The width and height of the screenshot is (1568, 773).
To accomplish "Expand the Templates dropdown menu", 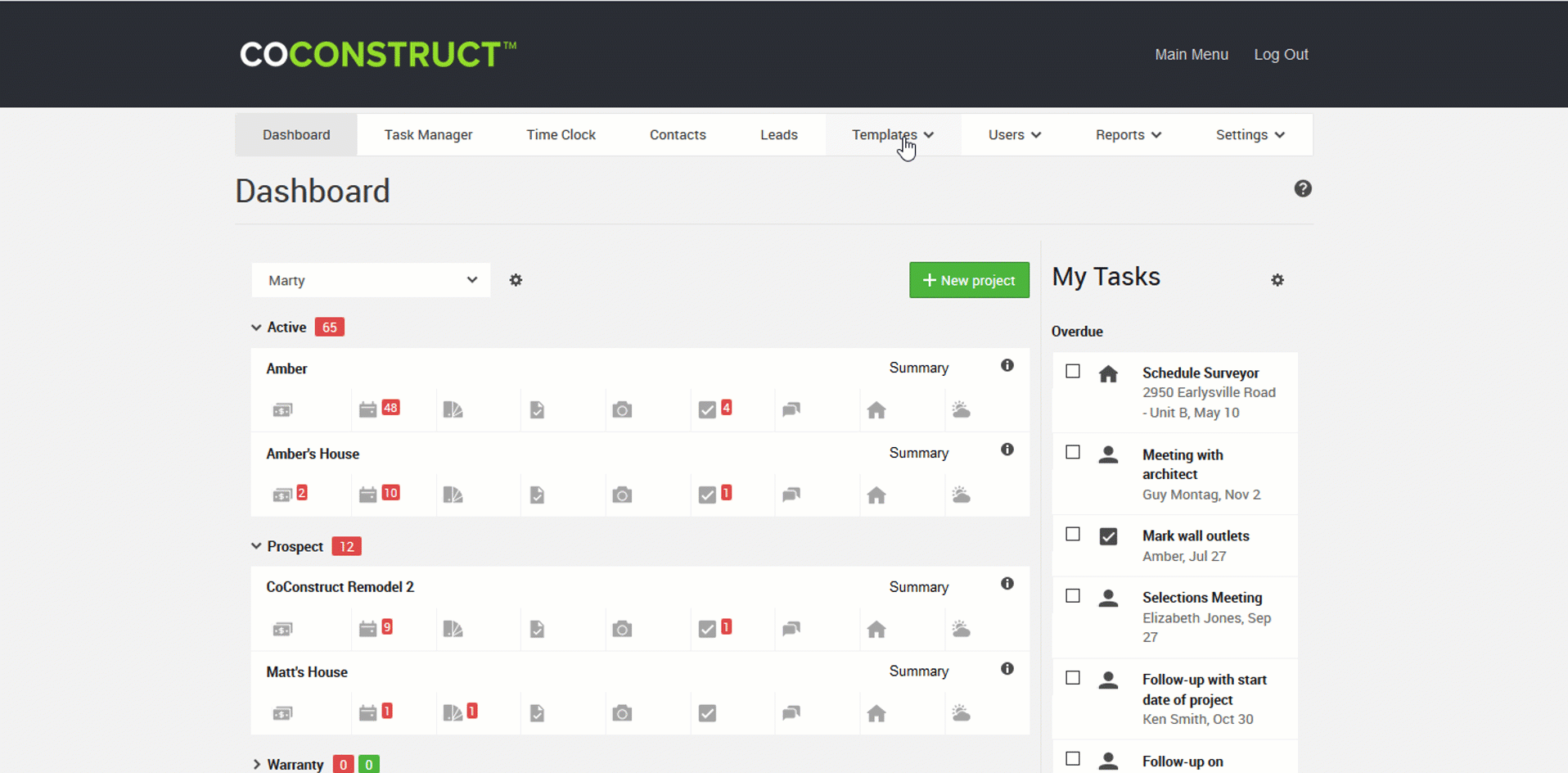I will pyautogui.click(x=893, y=135).
